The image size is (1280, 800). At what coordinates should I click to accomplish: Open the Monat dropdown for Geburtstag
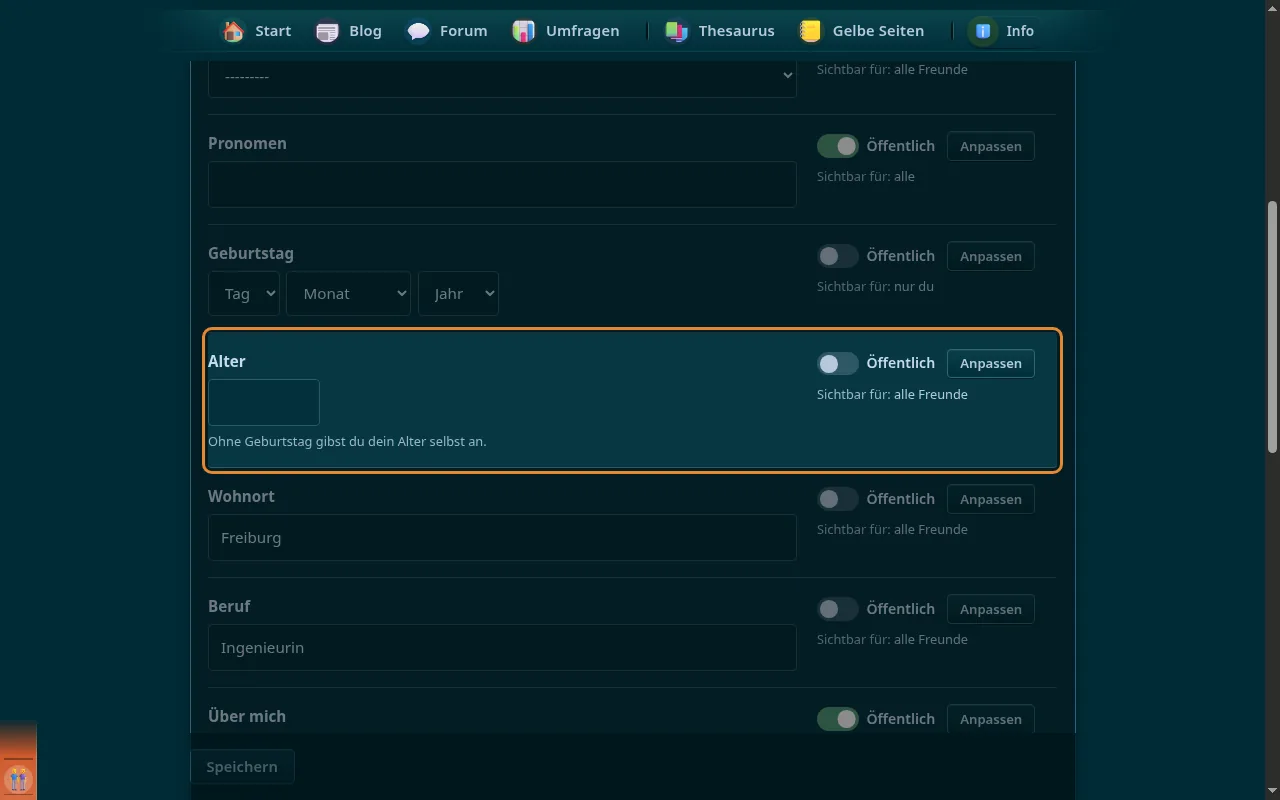click(348, 294)
